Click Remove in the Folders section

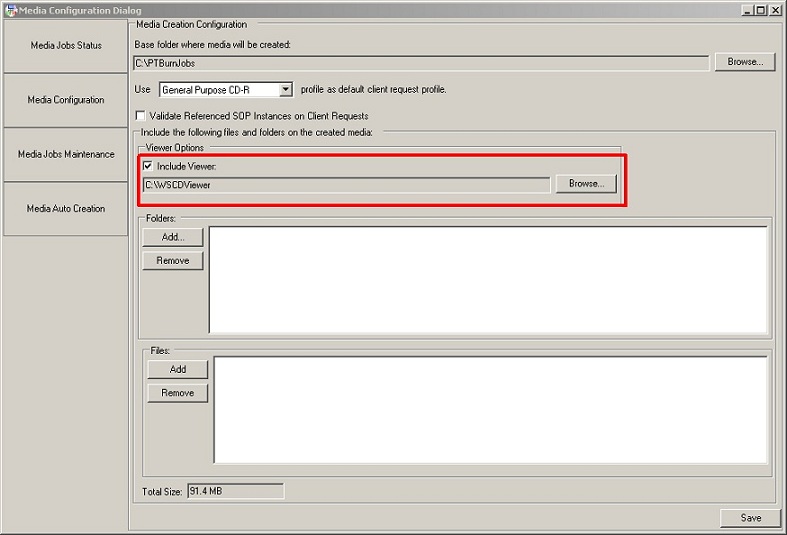click(172, 261)
